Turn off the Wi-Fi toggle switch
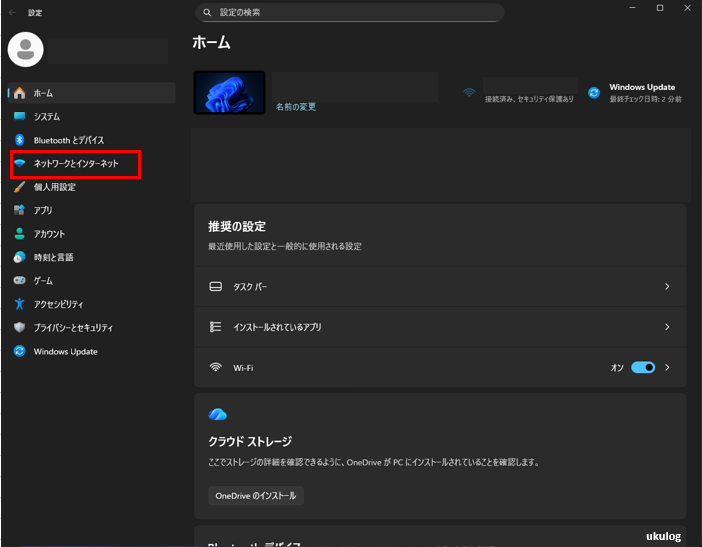The image size is (702, 547). click(x=643, y=368)
